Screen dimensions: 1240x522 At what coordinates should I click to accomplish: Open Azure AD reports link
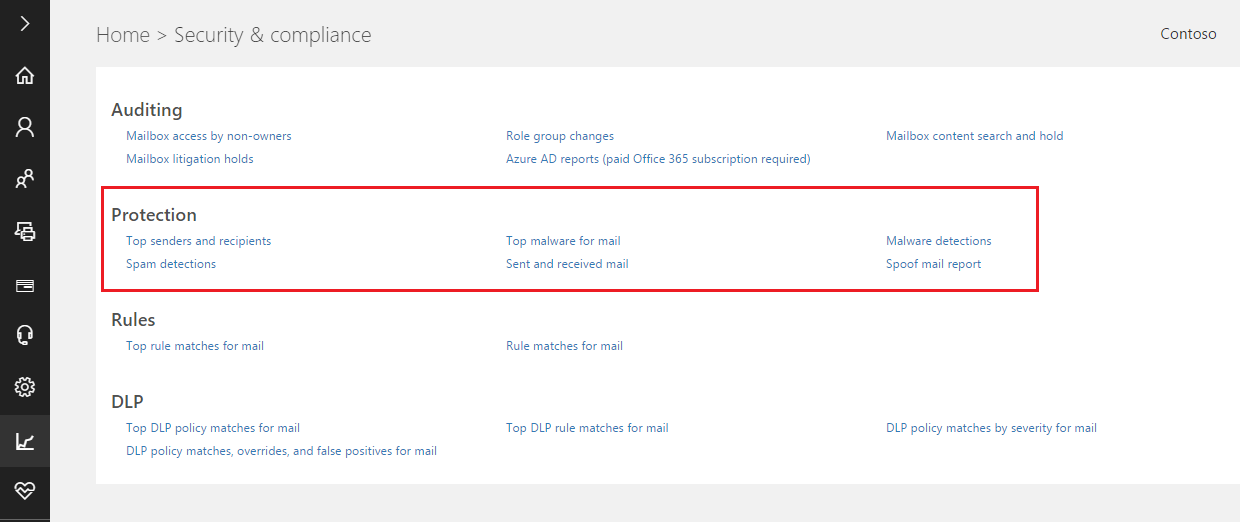tap(658, 159)
